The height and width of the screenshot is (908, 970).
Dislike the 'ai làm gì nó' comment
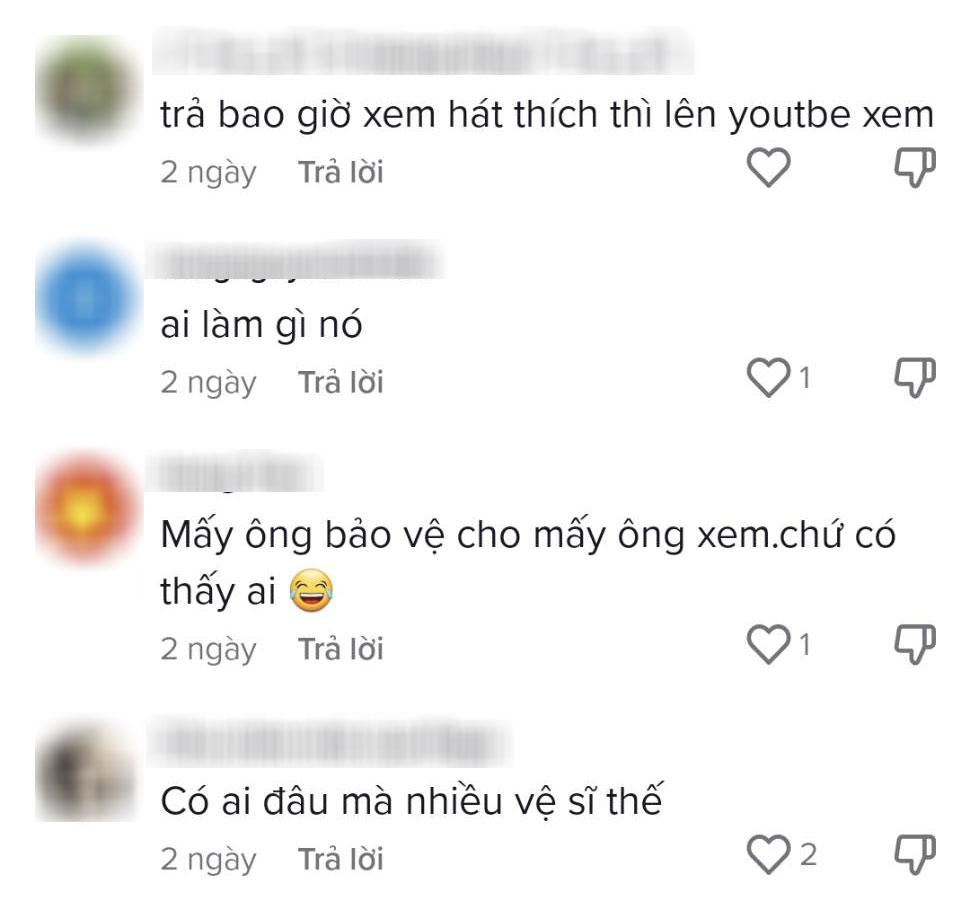click(x=915, y=377)
